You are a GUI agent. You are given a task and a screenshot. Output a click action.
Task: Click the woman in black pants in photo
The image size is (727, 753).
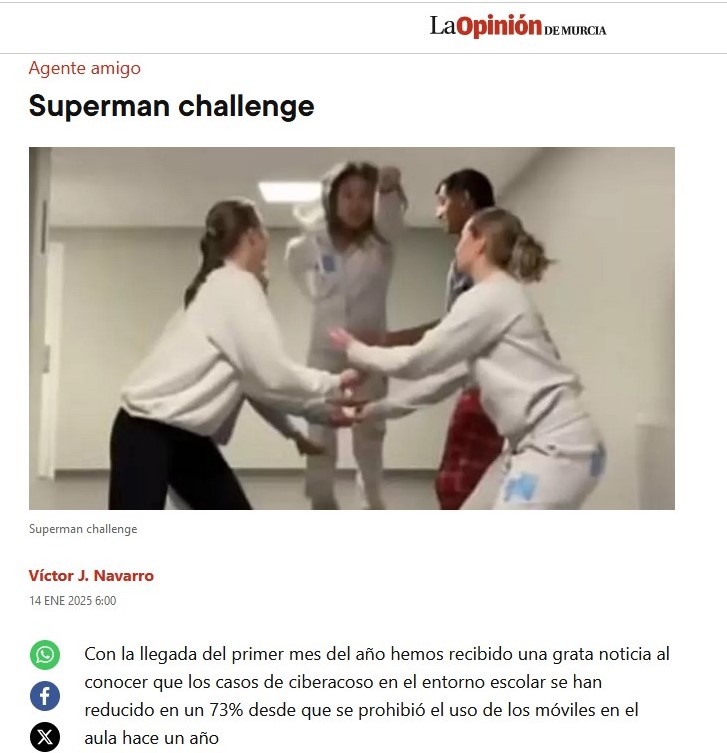[221, 355]
